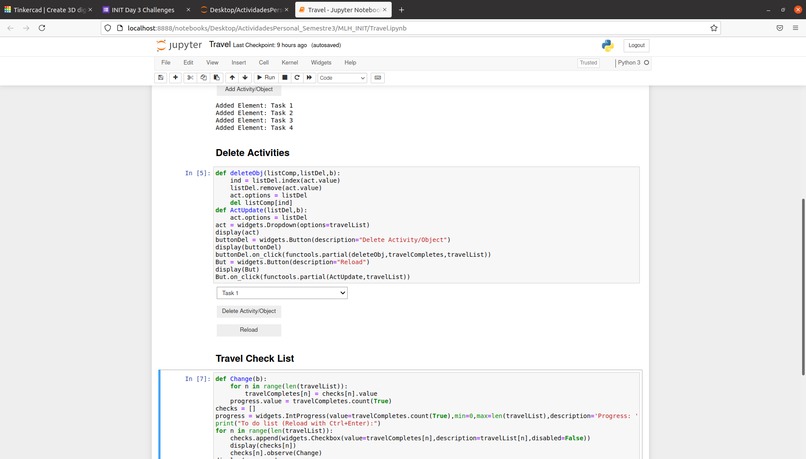Close the INIT Day 3 Challenges tab
The image size is (806, 459).
click(x=188, y=10)
